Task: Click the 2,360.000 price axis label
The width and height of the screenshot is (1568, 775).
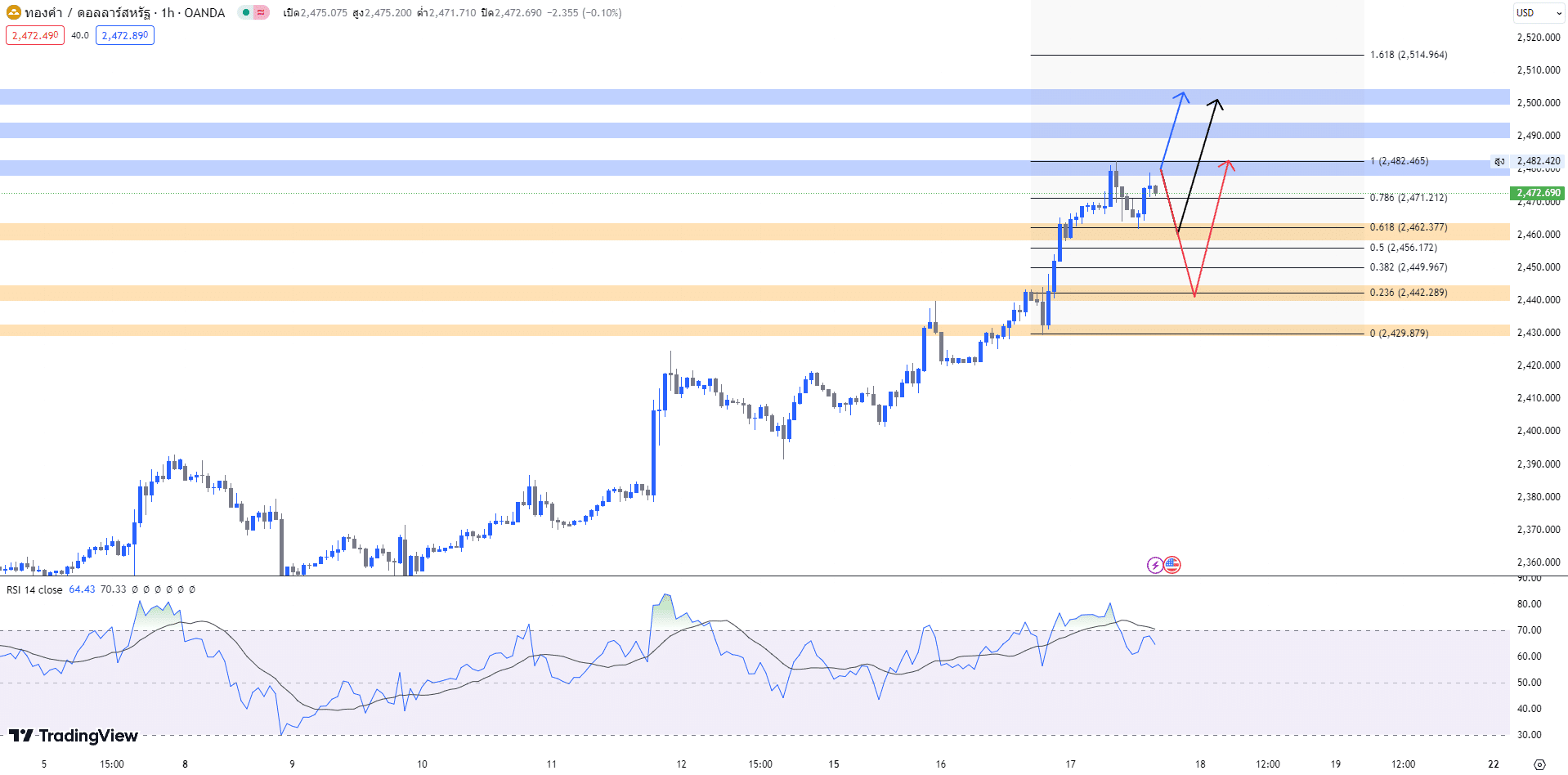Action: (x=1539, y=562)
